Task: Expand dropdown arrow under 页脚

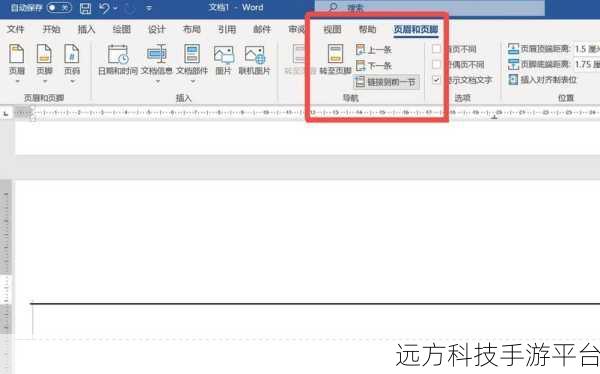Action: (x=44, y=81)
